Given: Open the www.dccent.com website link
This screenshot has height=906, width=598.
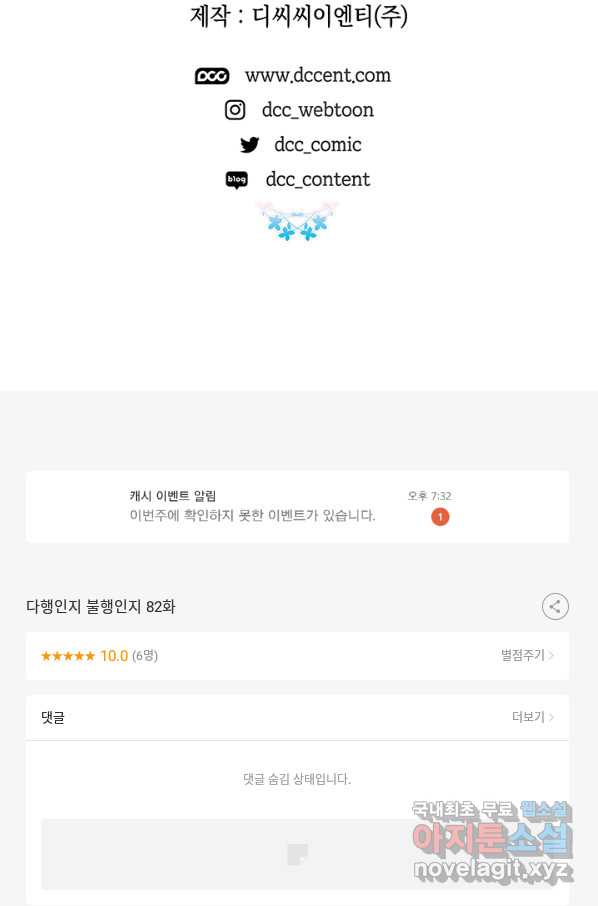Looking at the screenshot, I should pyautogui.click(x=318, y=75).
